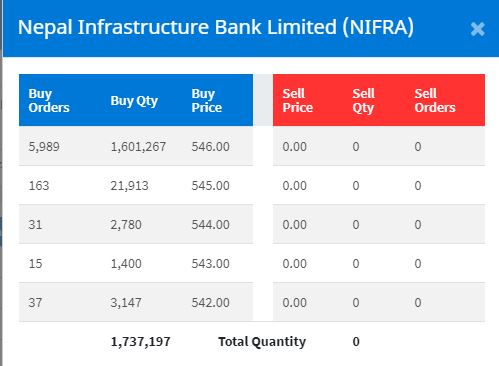Select the 546.00 buy price cell
The image size is (499, 366).
(210, 147)
